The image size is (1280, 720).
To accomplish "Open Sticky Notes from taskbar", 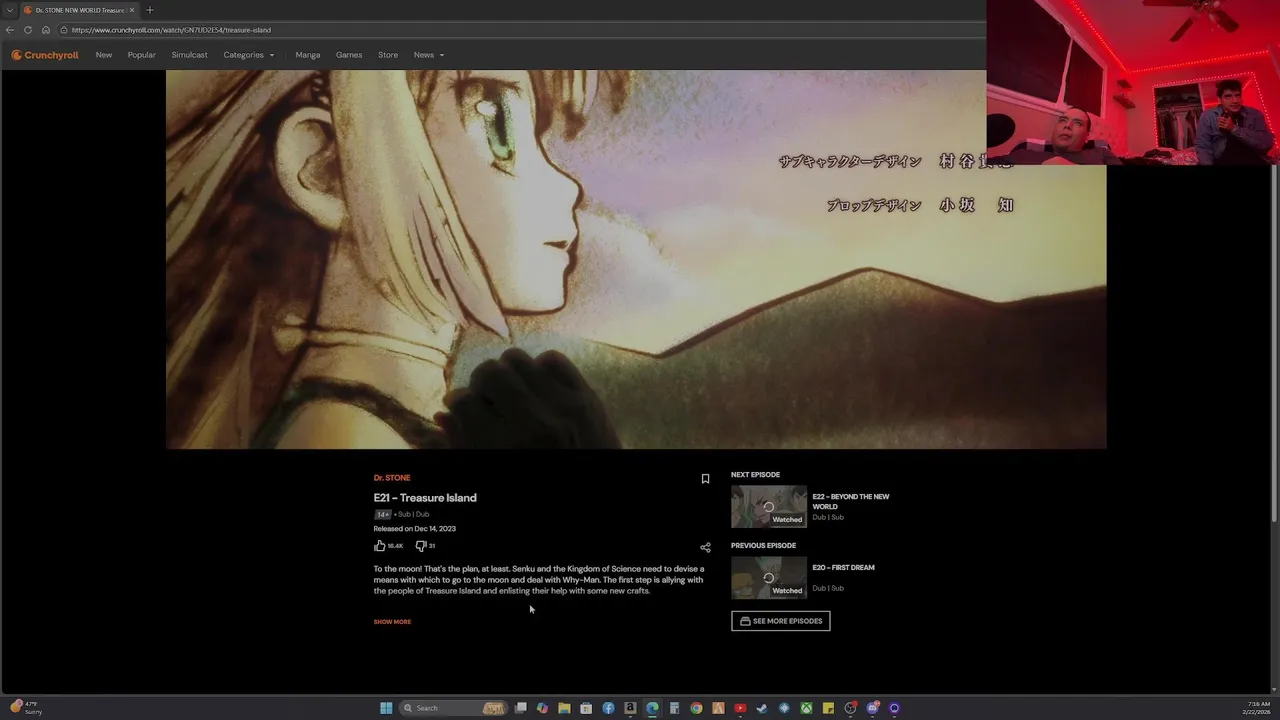I will (x=828, y=708).
